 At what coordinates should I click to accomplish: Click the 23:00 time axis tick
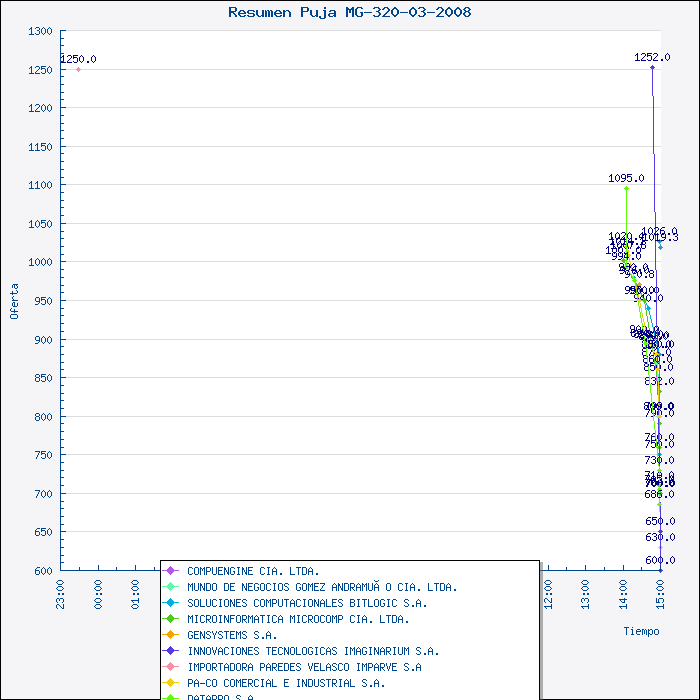(x=60, y=593)
